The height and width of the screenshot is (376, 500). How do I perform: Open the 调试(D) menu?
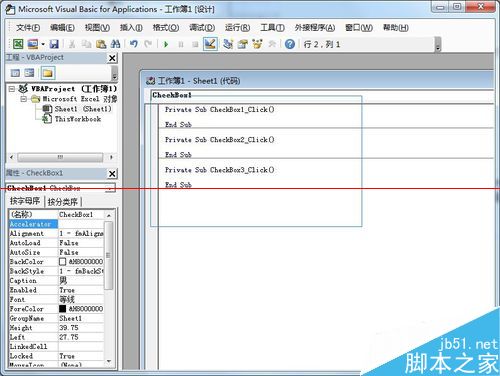[202, 28]
